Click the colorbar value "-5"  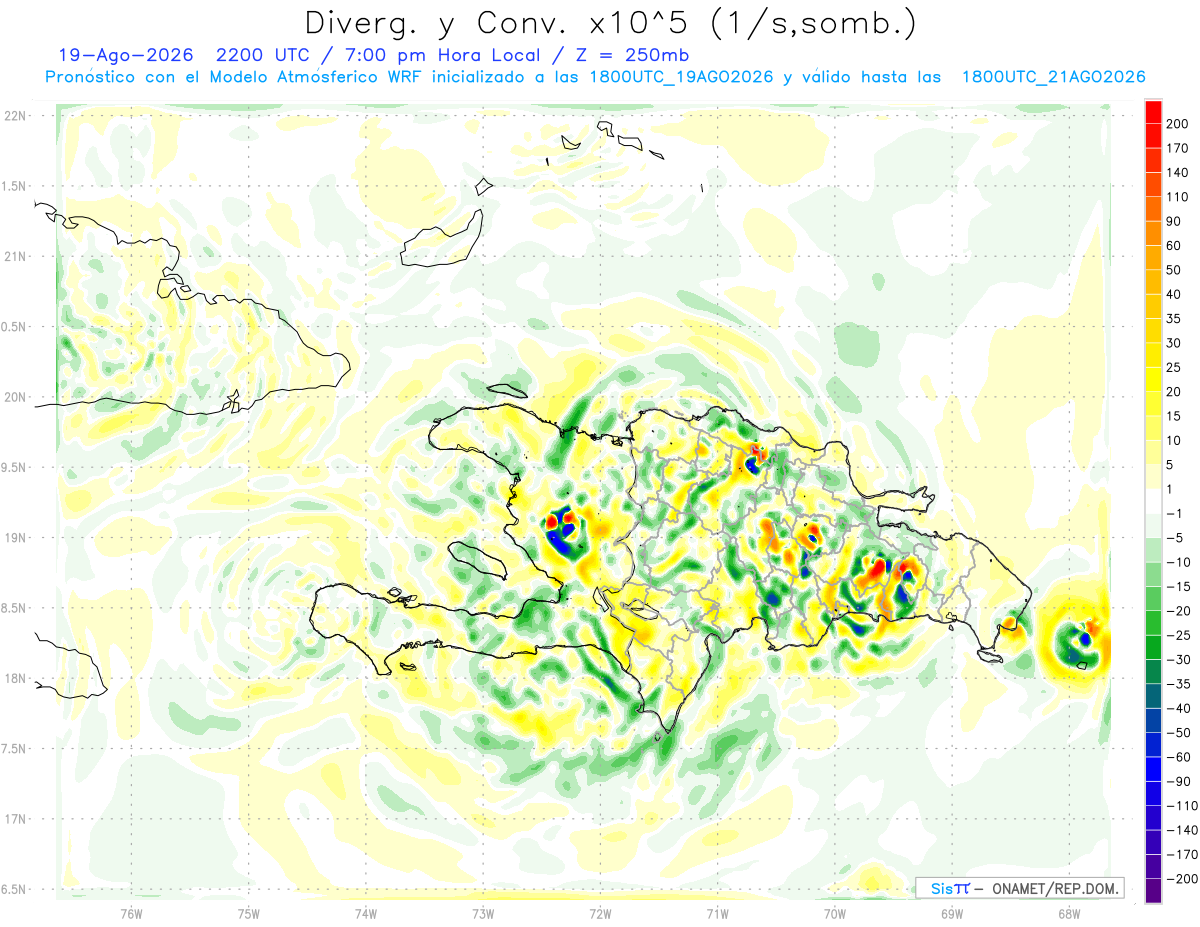(x=1174, y=538)
